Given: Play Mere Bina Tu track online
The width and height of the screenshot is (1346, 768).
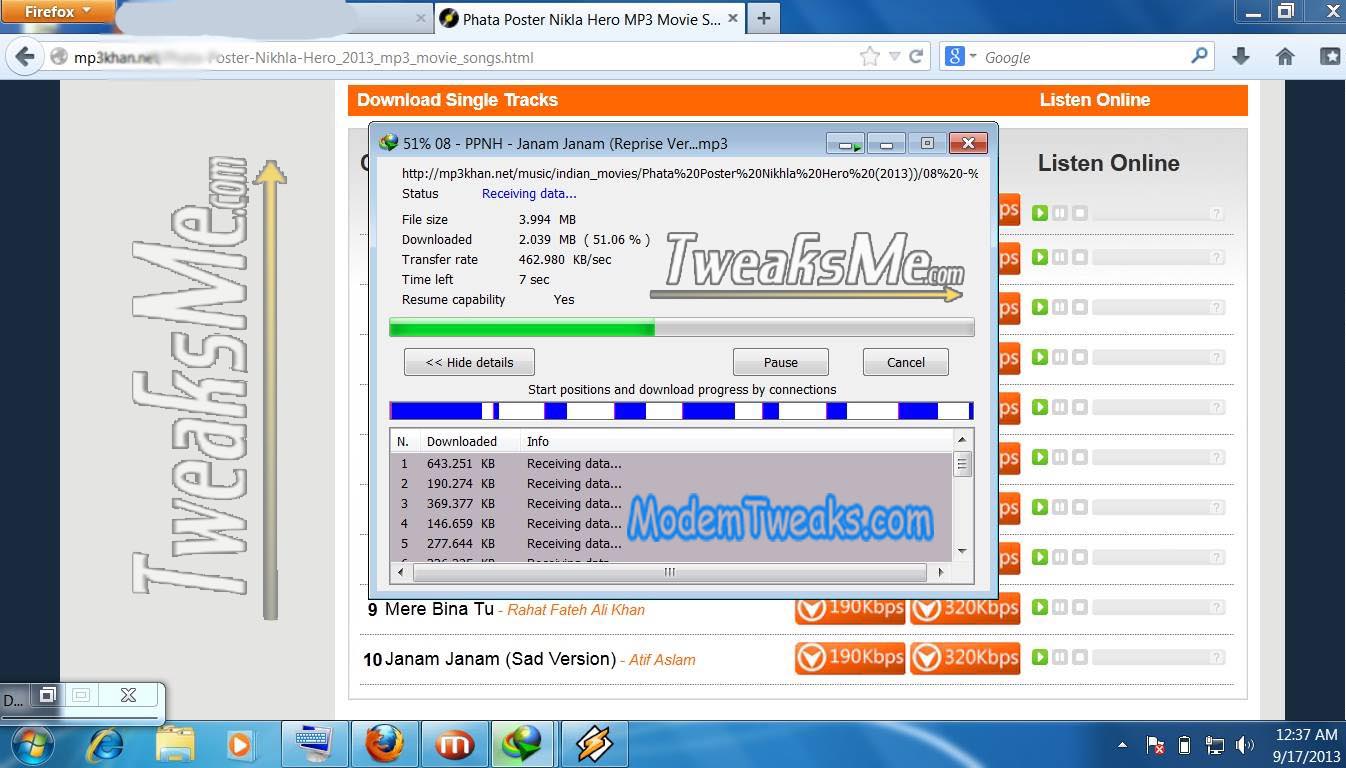Looking at the screenshot, I should [x=1040, y=607].
